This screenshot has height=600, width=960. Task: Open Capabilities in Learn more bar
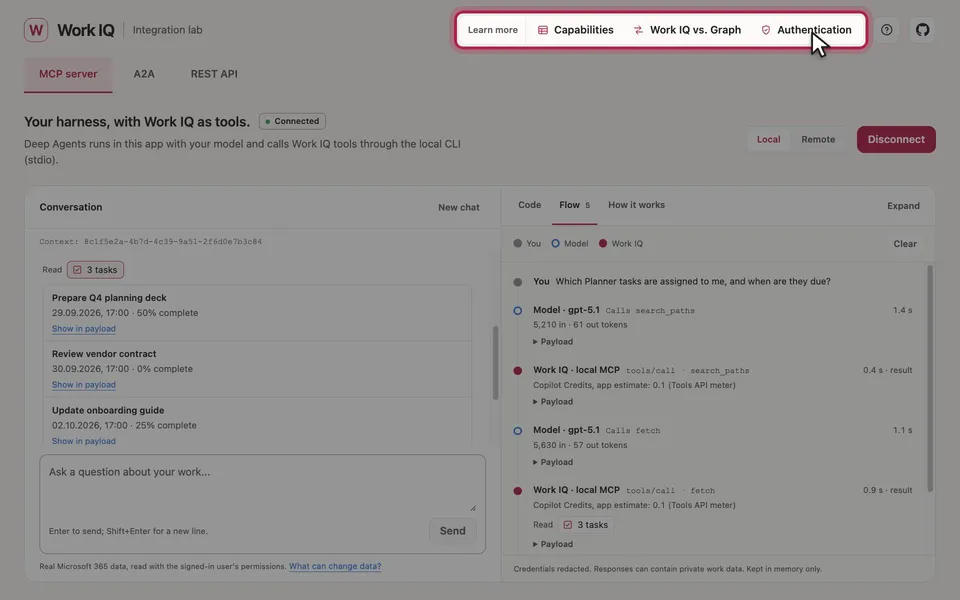click(x=576, y=30)
